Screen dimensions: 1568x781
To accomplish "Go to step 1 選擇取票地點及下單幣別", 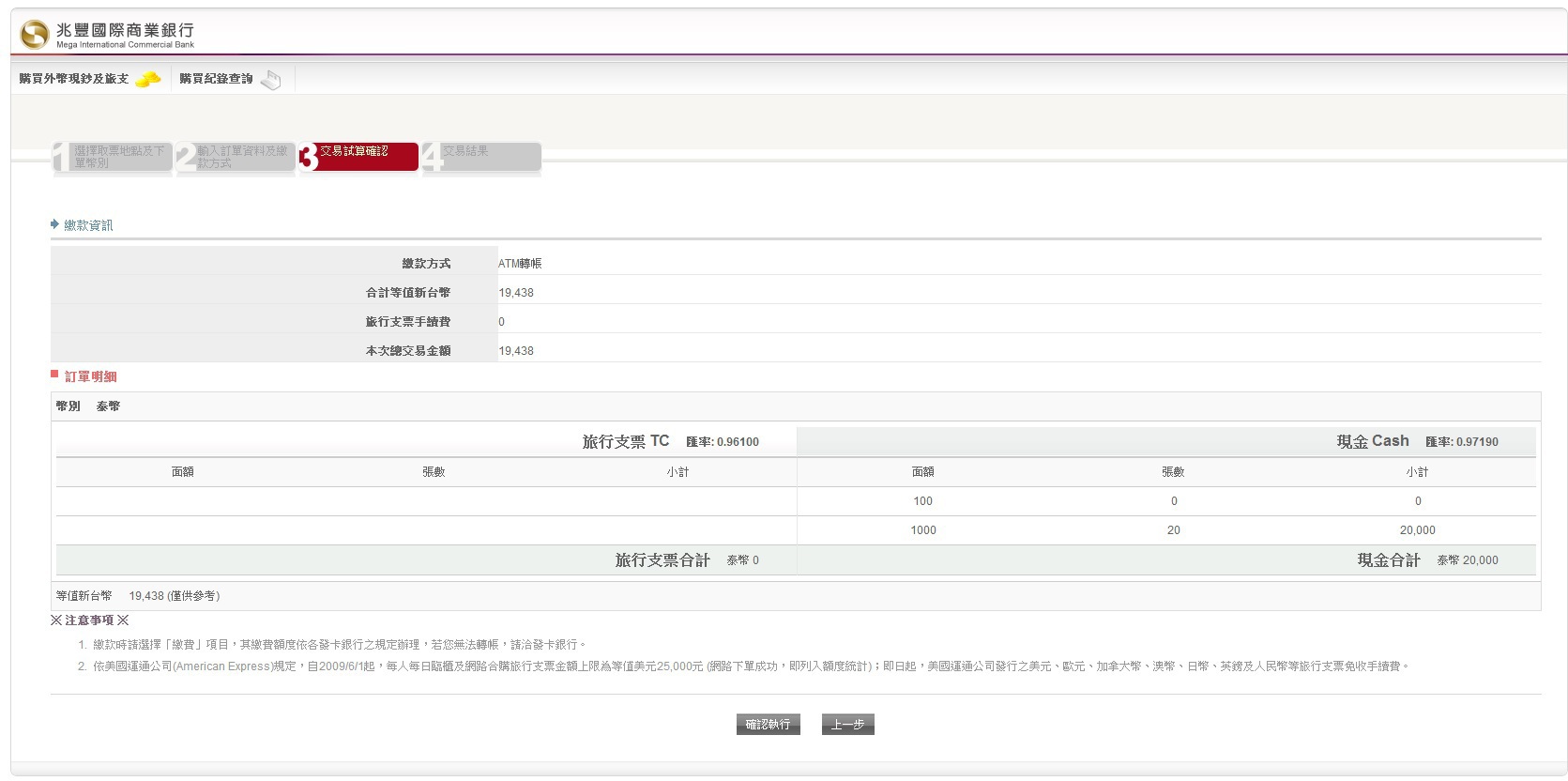I will coord(113,157).
